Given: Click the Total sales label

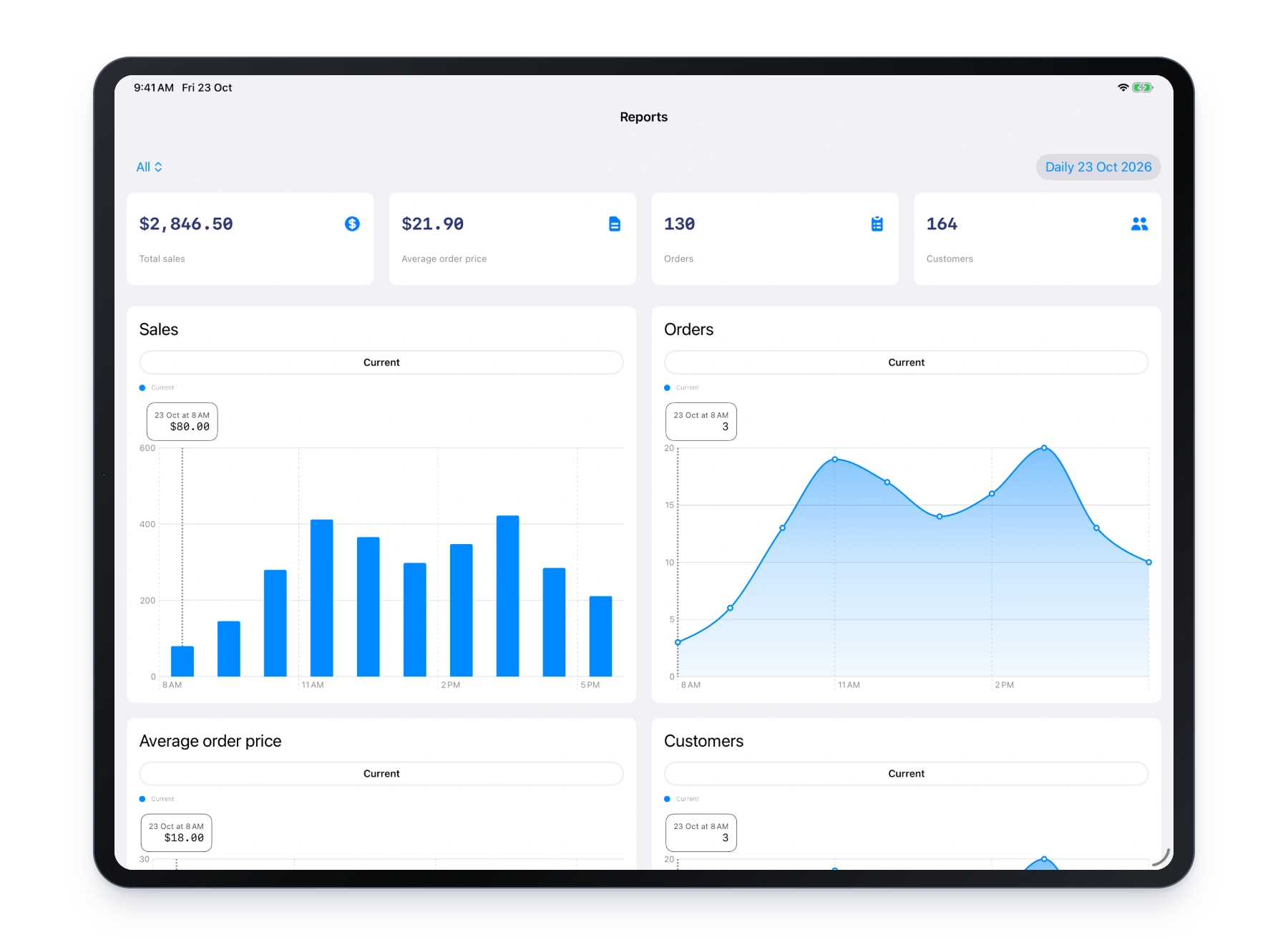Looking at the screenshot, I should click(162, 258).
